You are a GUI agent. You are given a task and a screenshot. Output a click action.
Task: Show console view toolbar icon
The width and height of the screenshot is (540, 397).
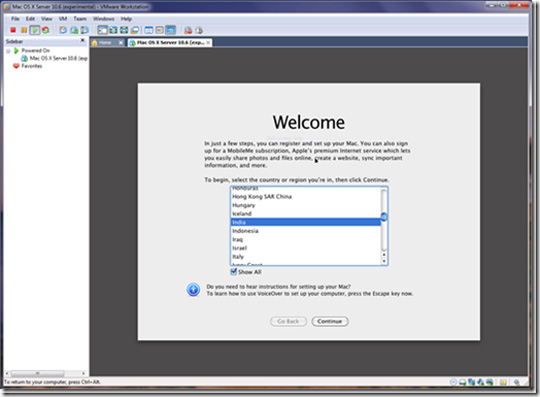[x=170, y=30]
